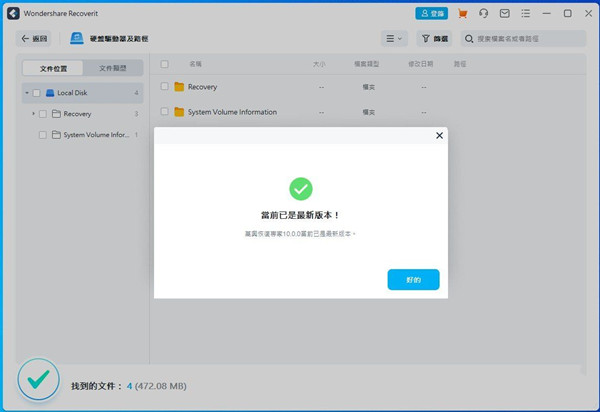Click the Wondershare Recoverit logo icon
The width and height of the screenshot is (600, 412).
[x=13, y=13]
